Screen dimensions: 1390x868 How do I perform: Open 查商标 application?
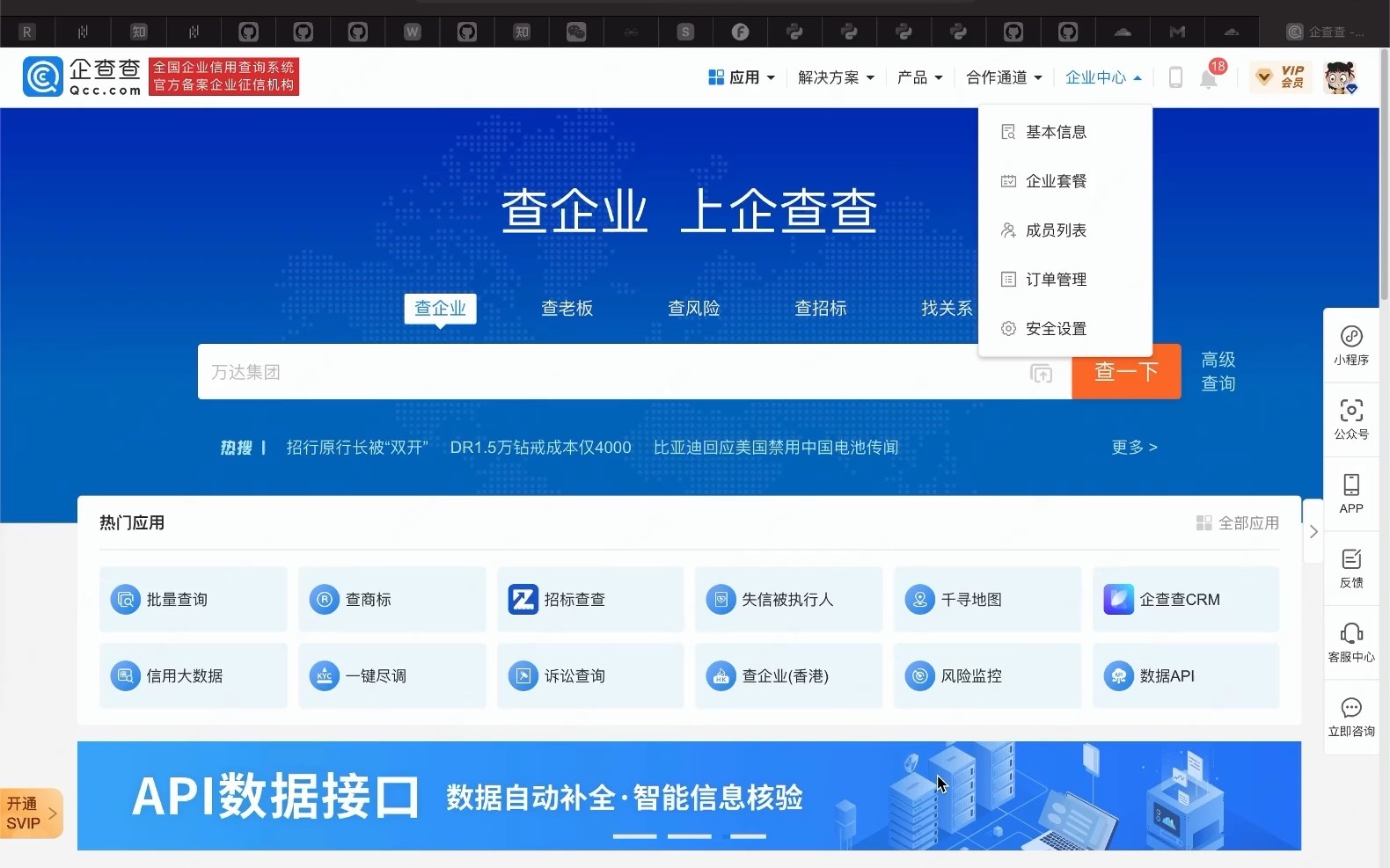point(391,599)
